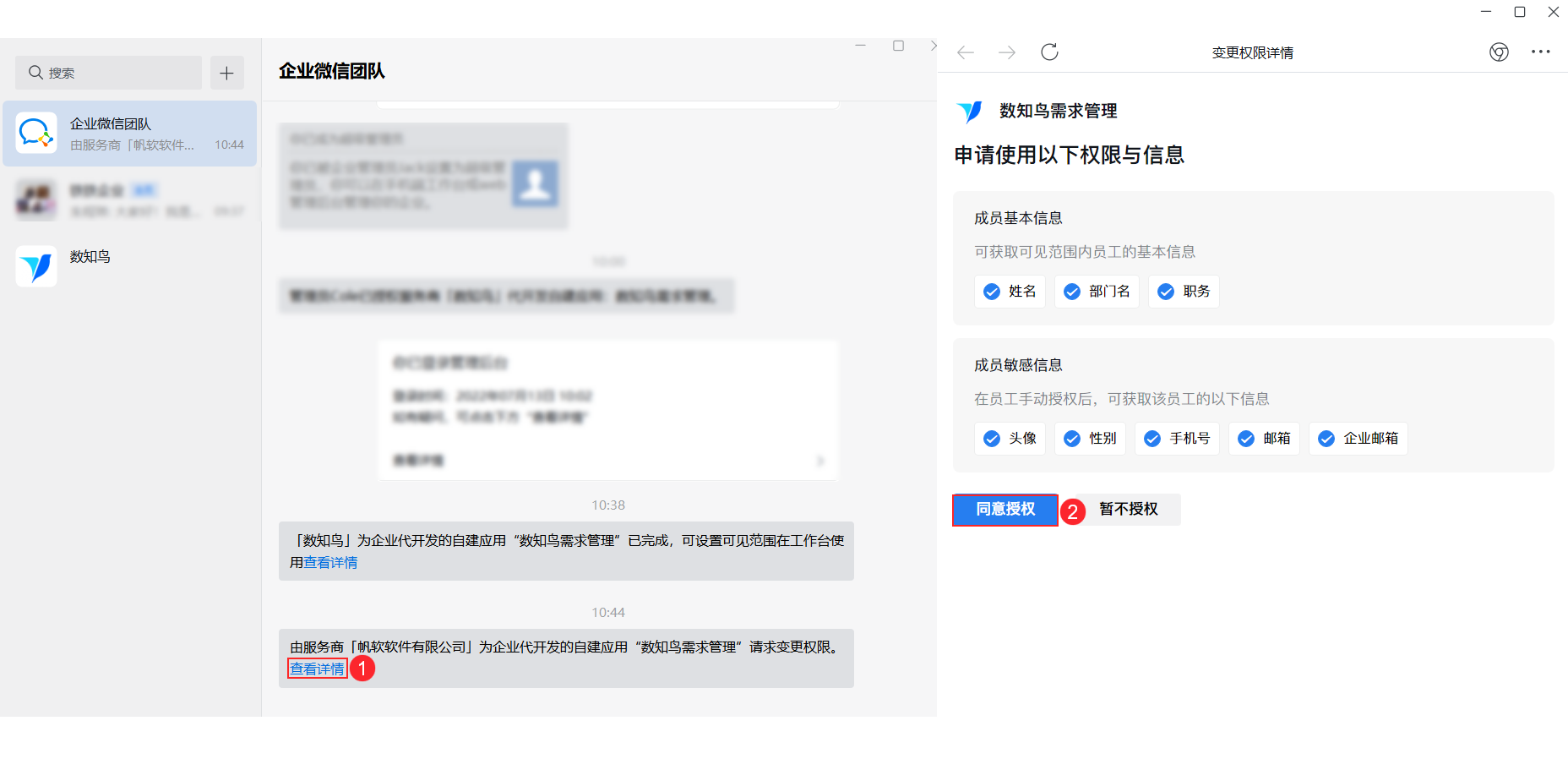
Task: Click the search magnifier icon
Action: coord(35,73)
